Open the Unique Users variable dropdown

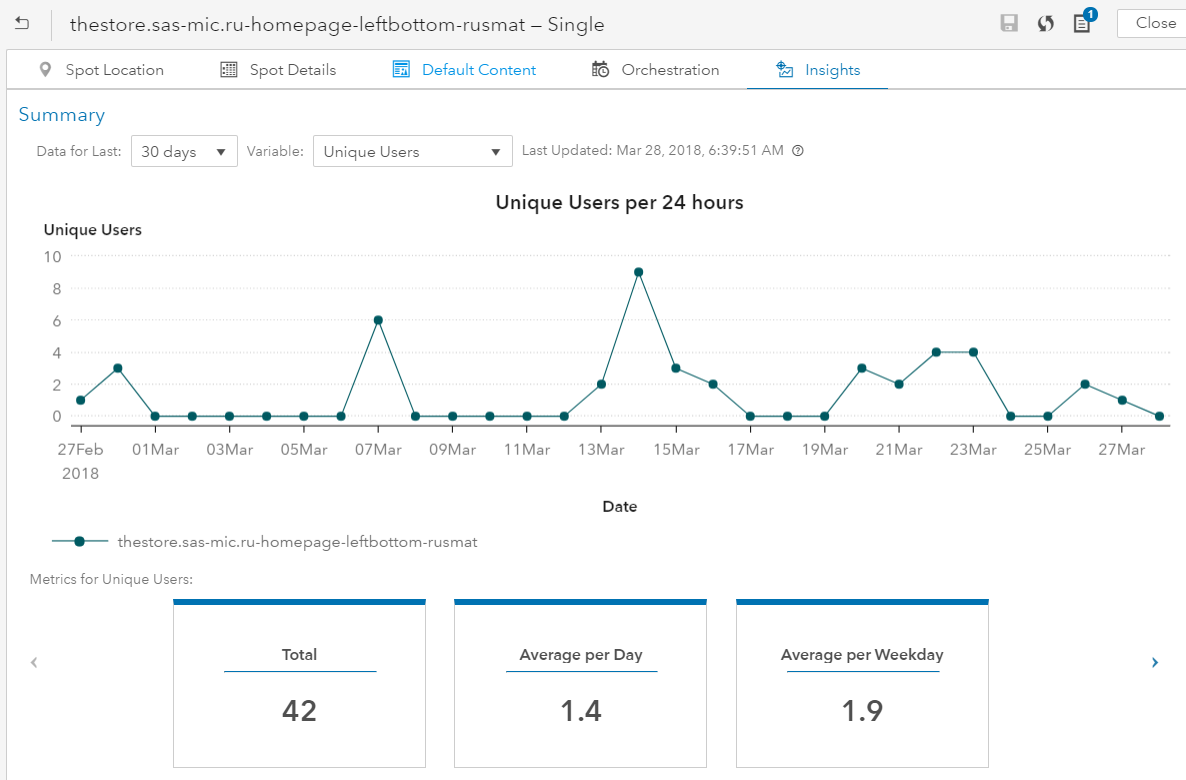412,152
